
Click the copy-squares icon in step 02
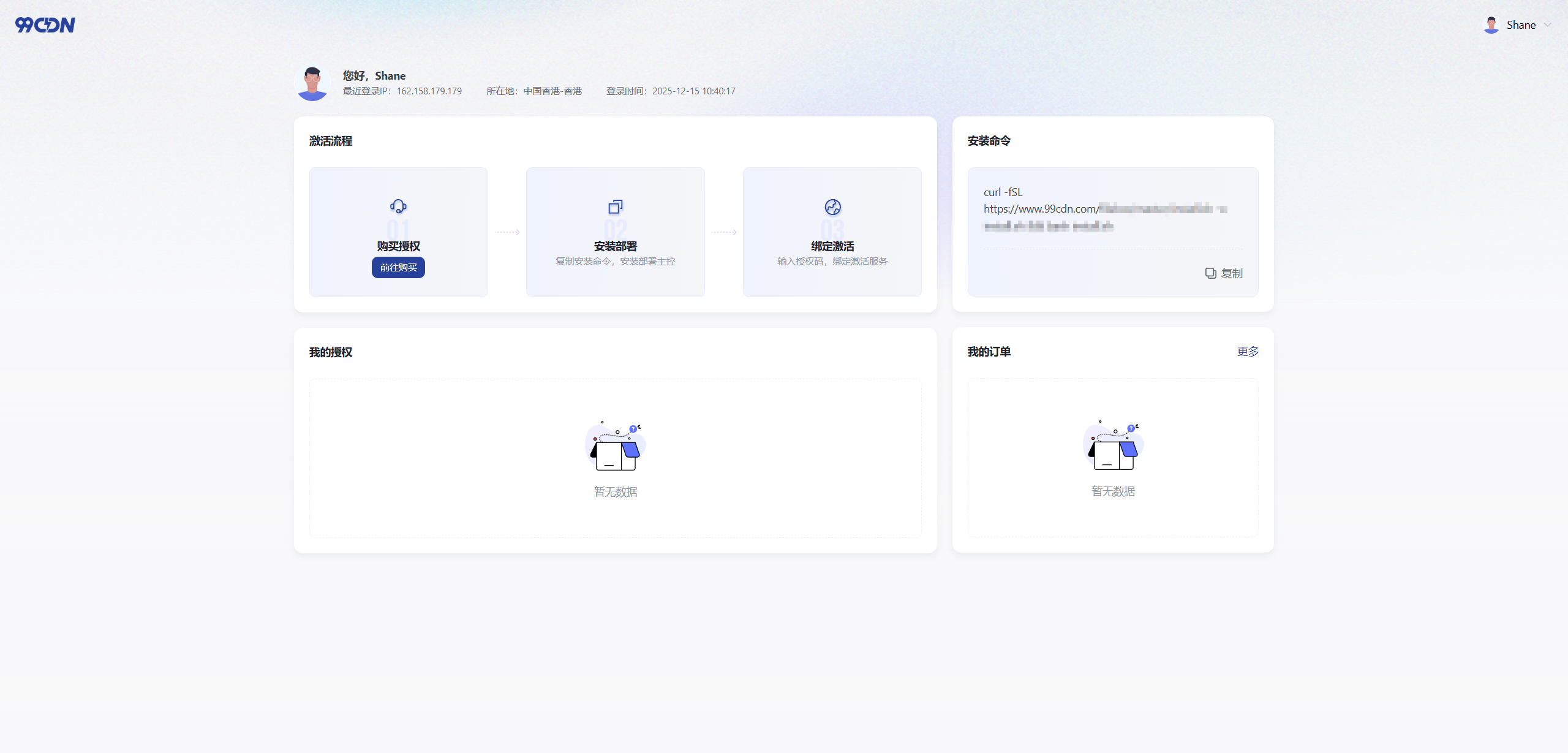[x=615, y=206]
